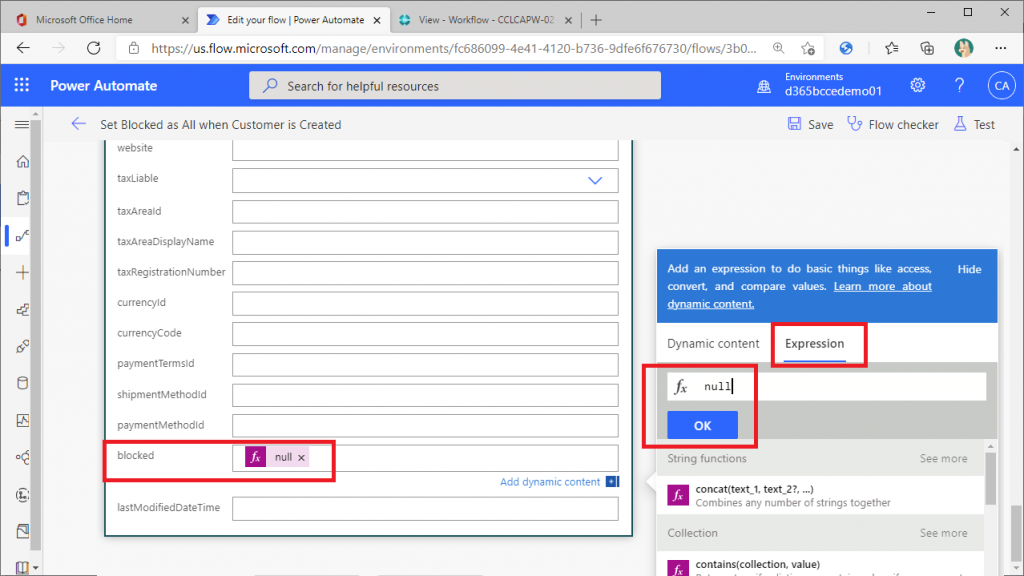Click the taxRegistrationNumber input field
The width and height of the screenshot is (1024, 576).
click(x=425, y=273)
